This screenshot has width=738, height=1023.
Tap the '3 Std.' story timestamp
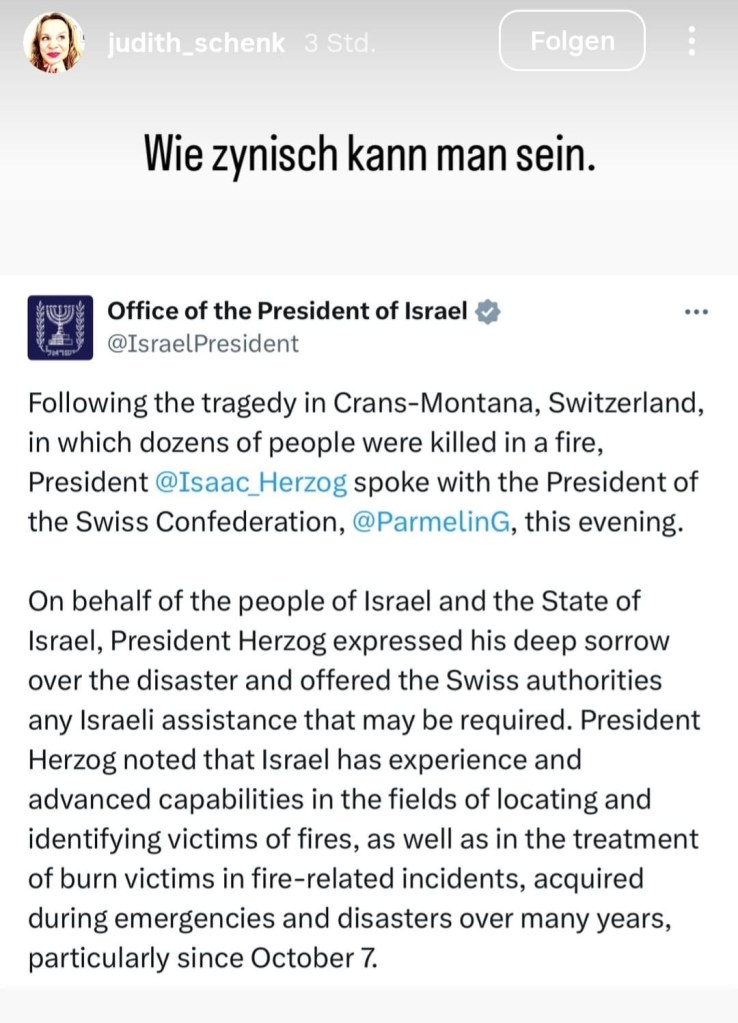pyautogui.click(x=338, y=43)
